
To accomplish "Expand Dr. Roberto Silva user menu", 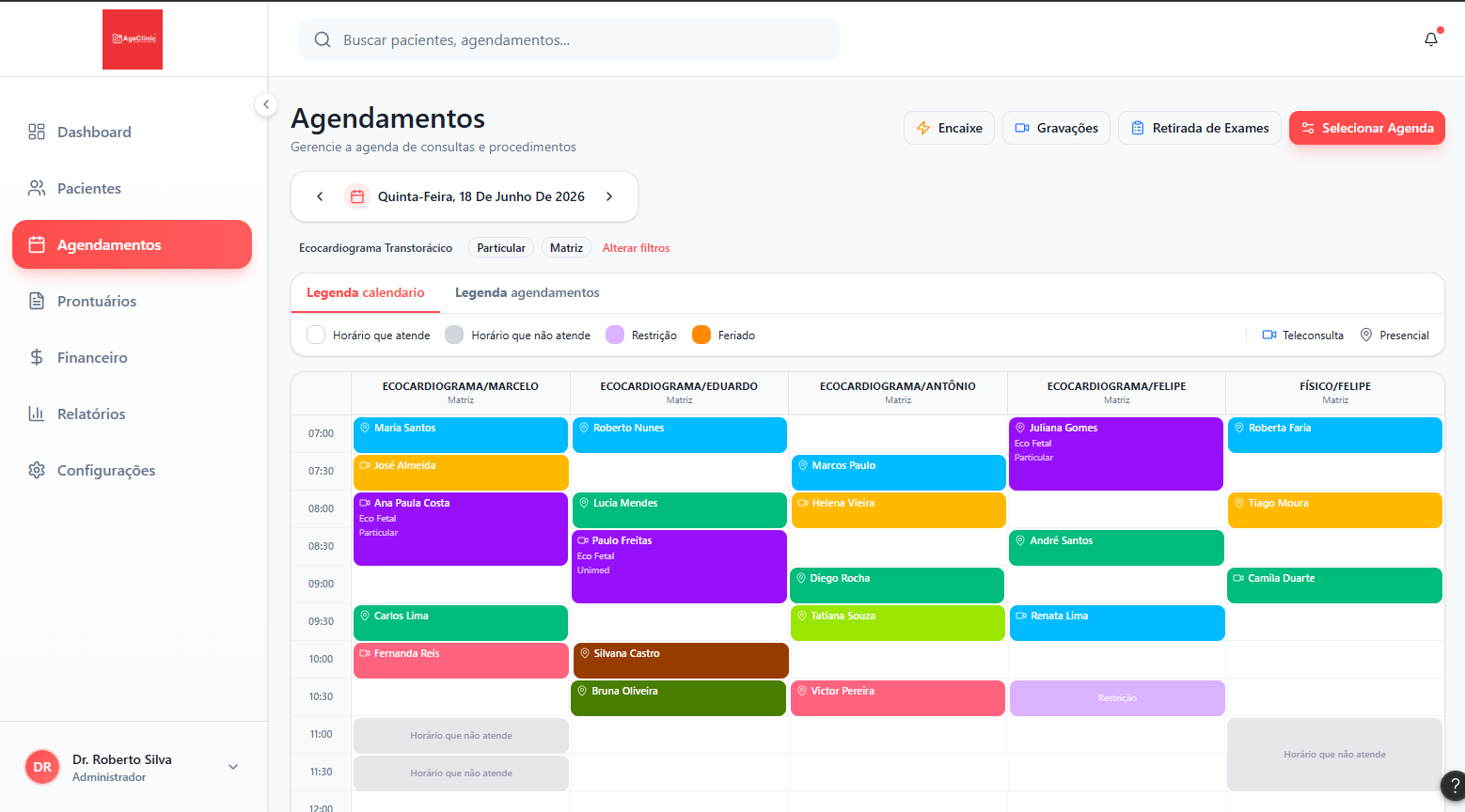I will 233,767.
